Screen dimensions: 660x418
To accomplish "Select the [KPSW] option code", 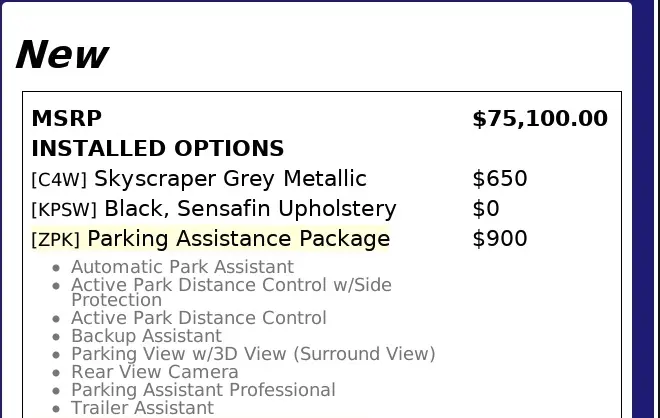I will click(64, 210).
